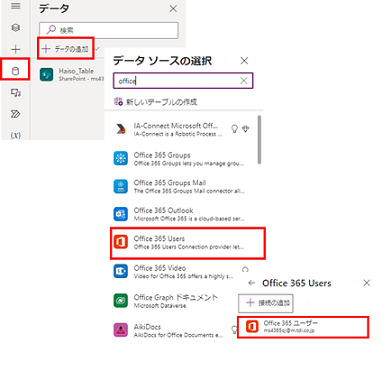Image resolution: width=382 pixels, height=365 pixels.
Task: Select Office 365 Groups Mail connector
Action: (182, 186)
